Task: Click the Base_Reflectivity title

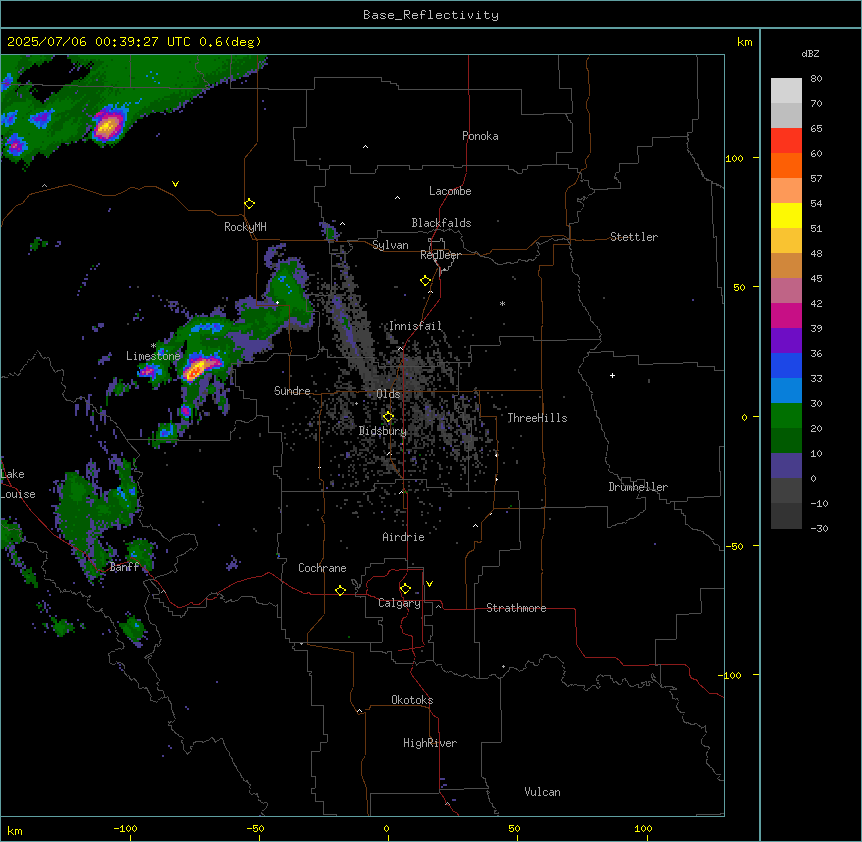Action: point(431,15)
